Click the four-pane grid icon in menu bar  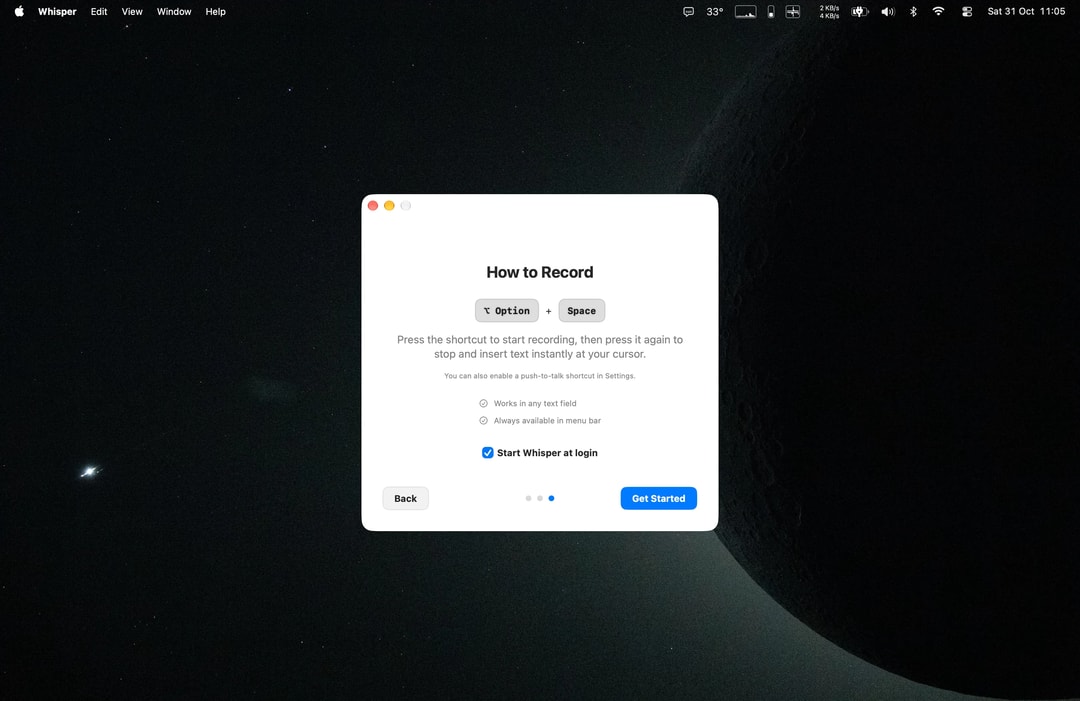[793, 12]
